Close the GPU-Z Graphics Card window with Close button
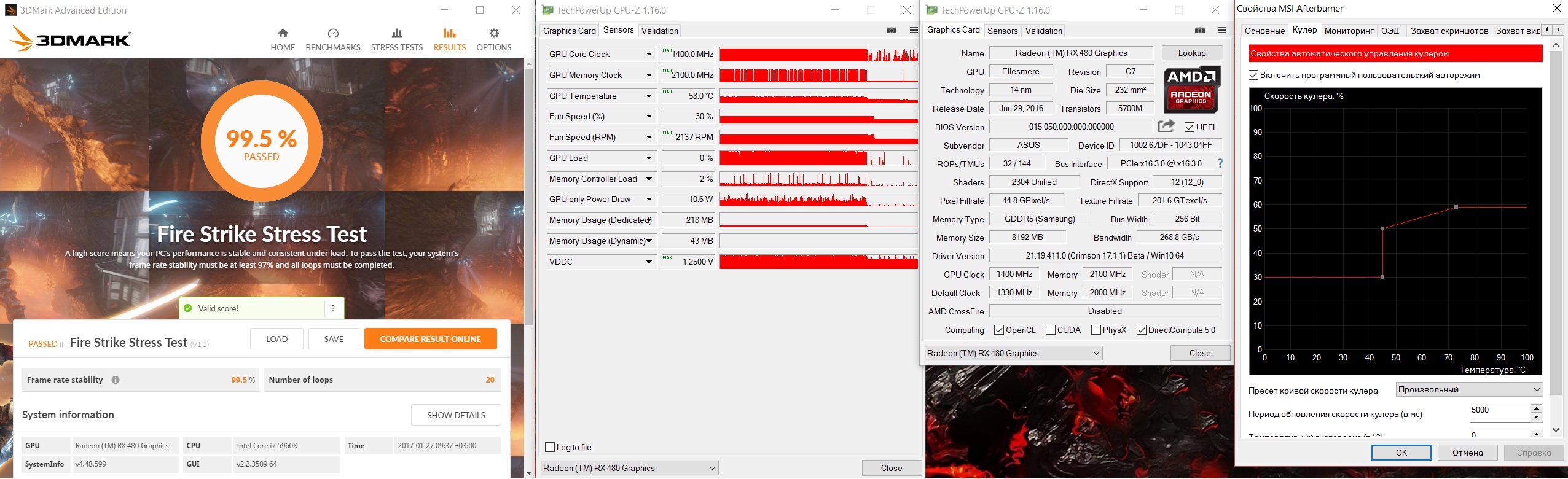This screenshot has width=1568, height=479. tap(1200, 353)
